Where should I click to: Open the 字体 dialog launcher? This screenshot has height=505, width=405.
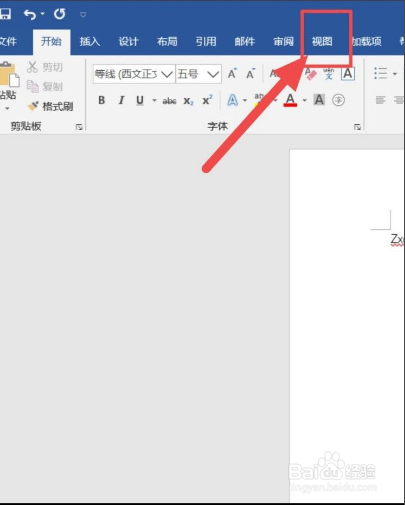(x=357, y=127)
